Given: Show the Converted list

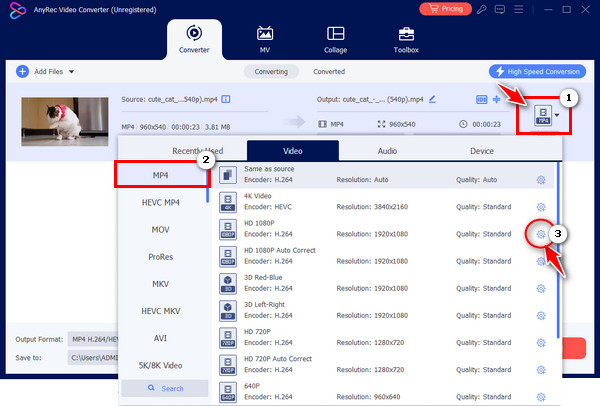Looking at the screenshot, I should tap(329, 72).
